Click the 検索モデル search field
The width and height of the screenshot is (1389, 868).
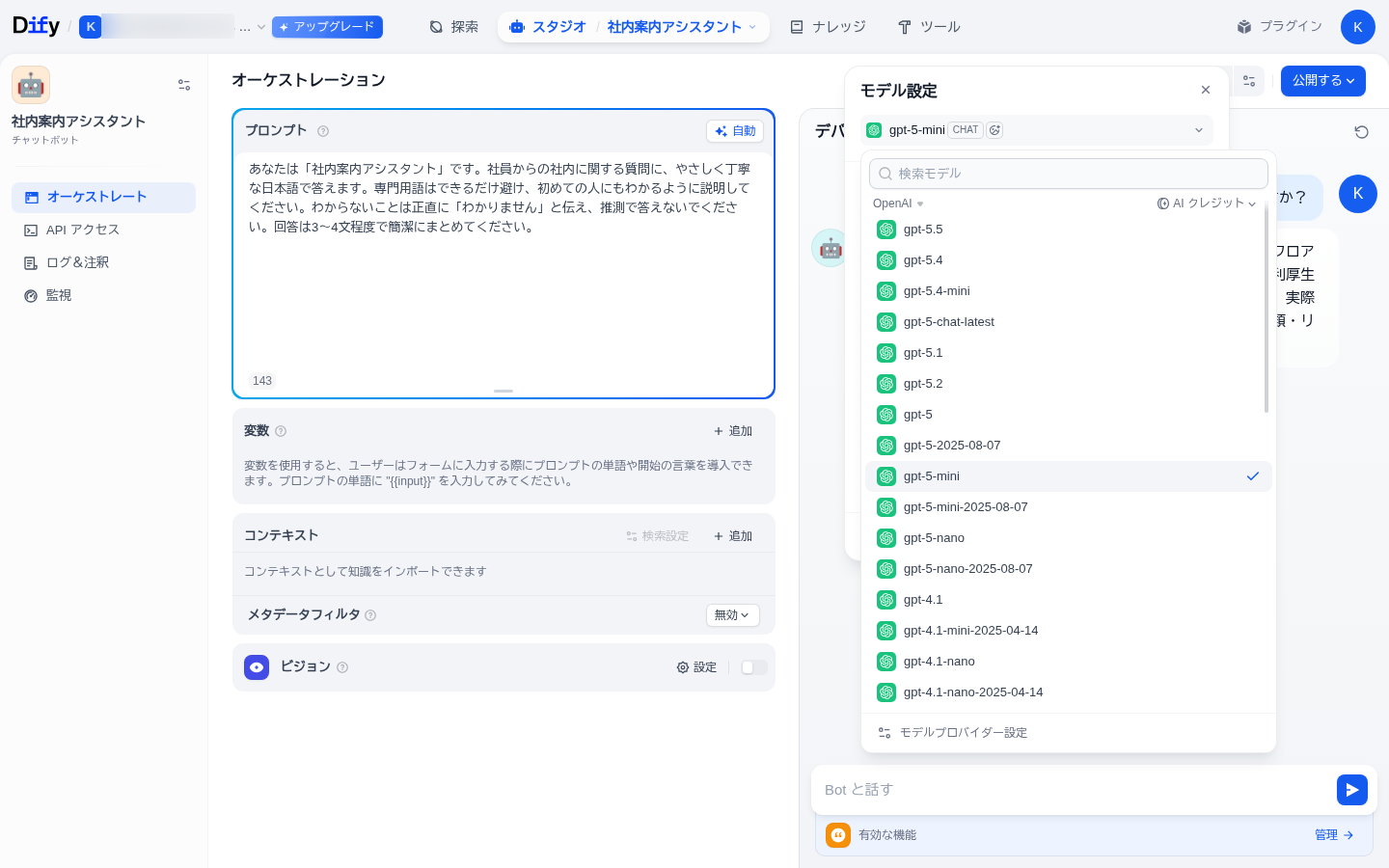1069,174
